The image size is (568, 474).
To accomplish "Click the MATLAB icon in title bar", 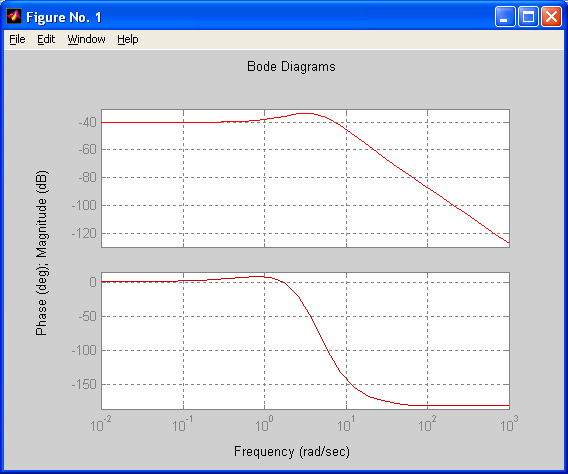I will click(x=14, y=16).
